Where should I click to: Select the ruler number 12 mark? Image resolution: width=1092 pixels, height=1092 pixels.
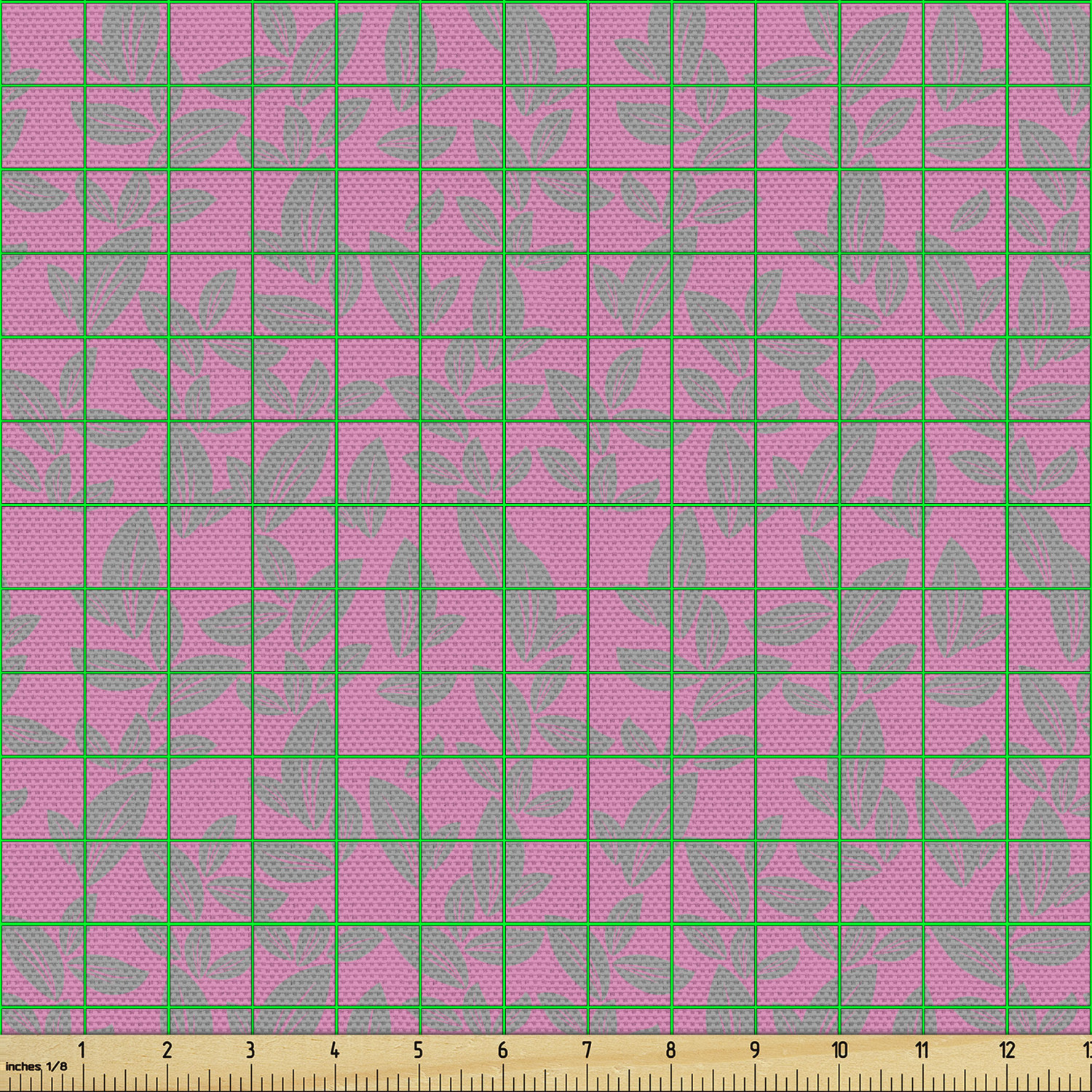point(1007,1051)
